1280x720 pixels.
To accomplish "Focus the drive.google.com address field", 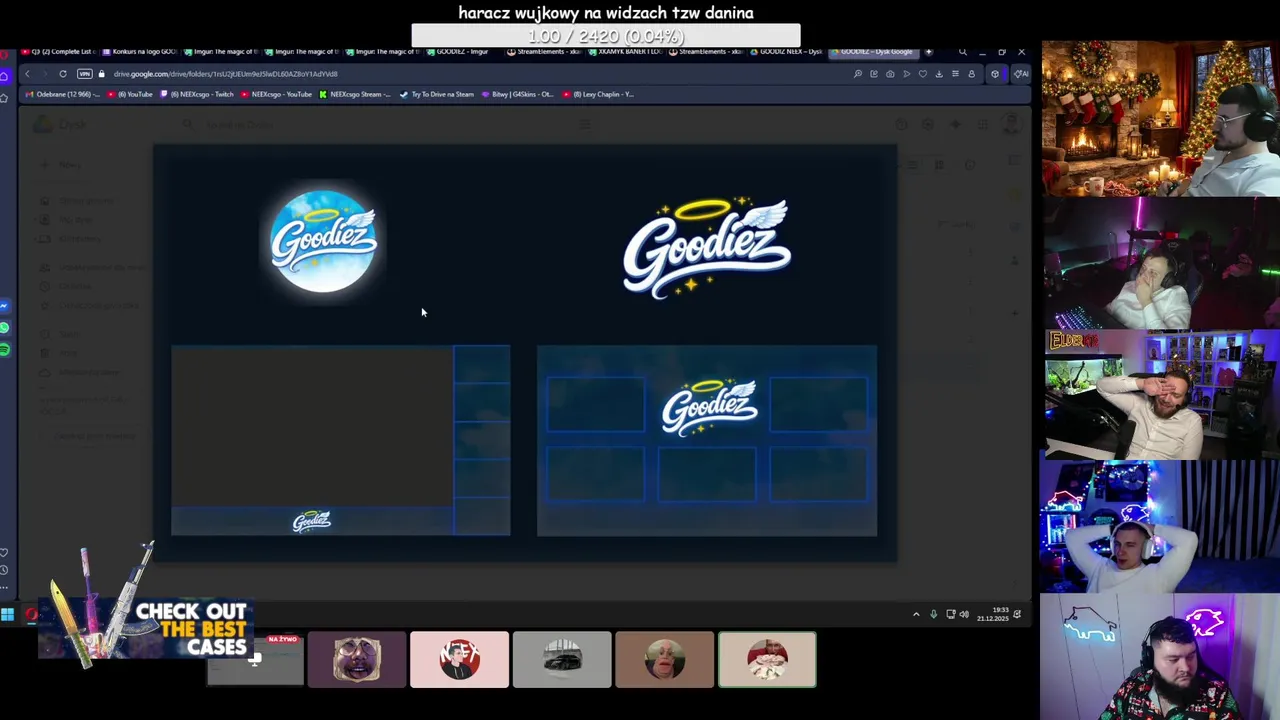I will point(224,74).
